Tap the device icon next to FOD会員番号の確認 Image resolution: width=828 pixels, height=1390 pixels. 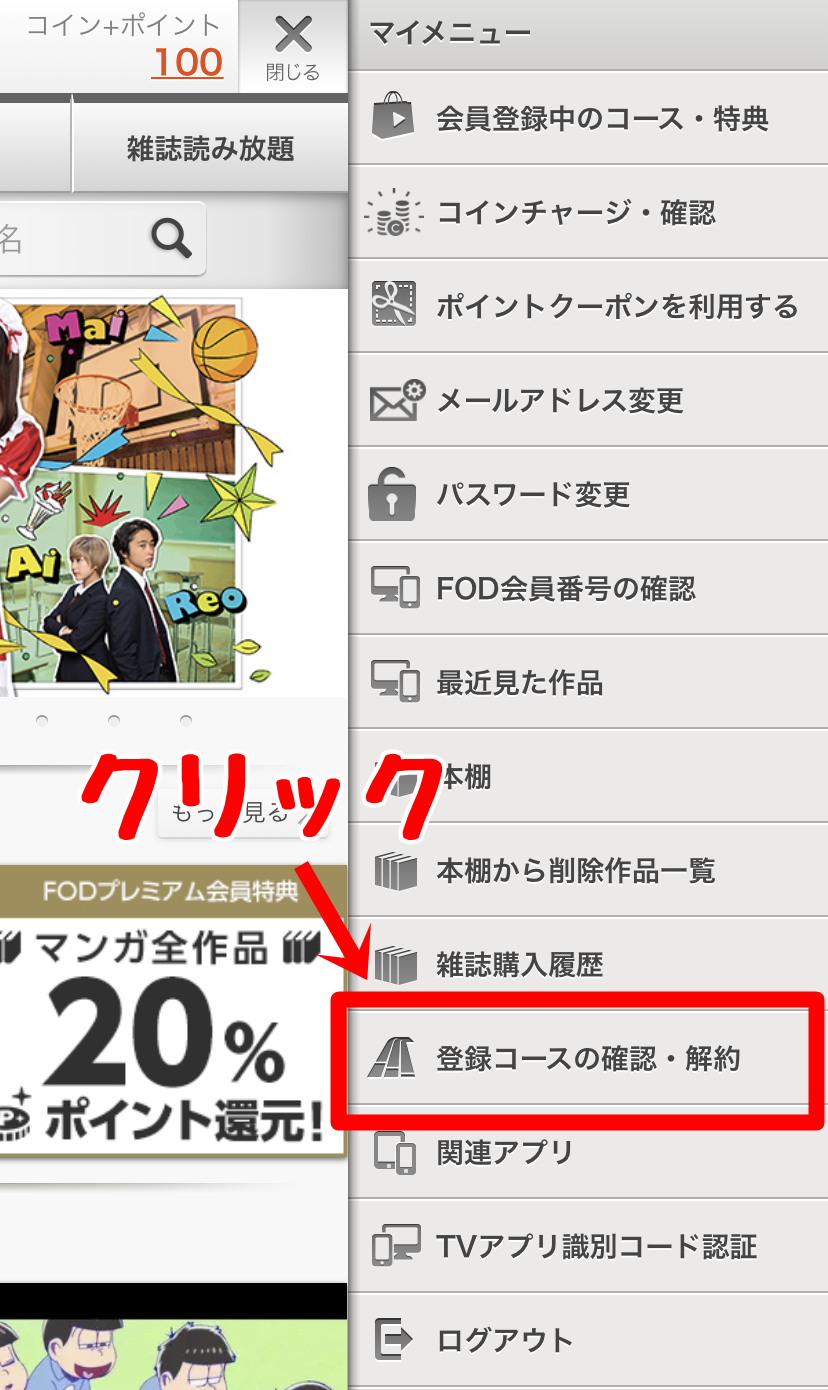tap(395, 588)
